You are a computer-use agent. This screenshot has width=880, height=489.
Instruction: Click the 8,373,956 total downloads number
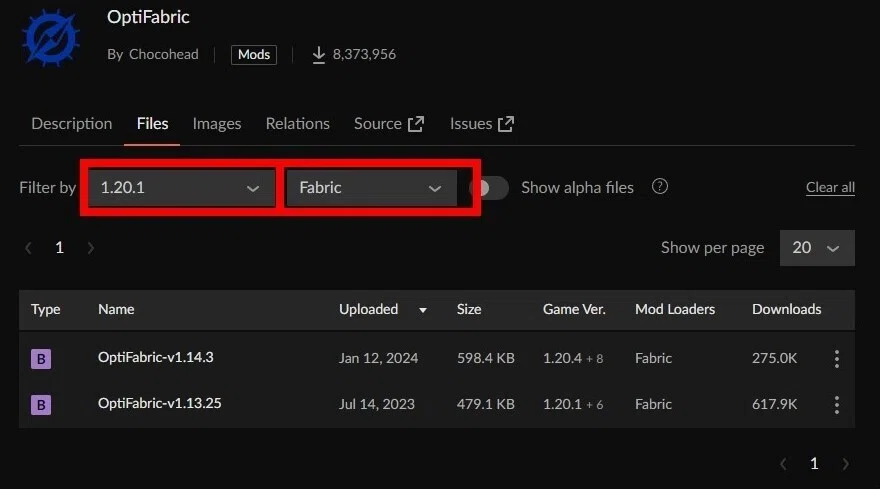point(364,54)
